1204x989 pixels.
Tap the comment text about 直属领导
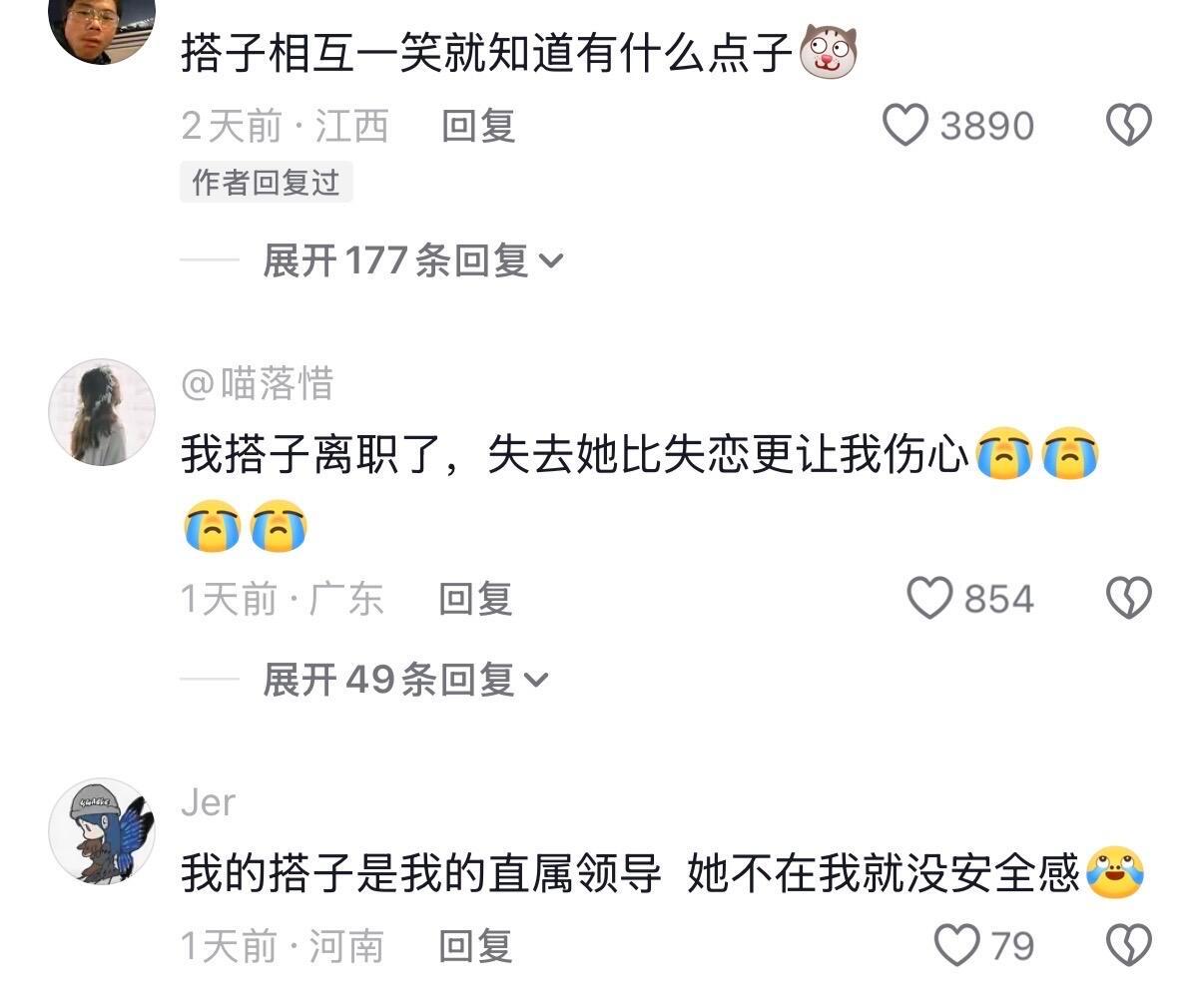(631, 874)
